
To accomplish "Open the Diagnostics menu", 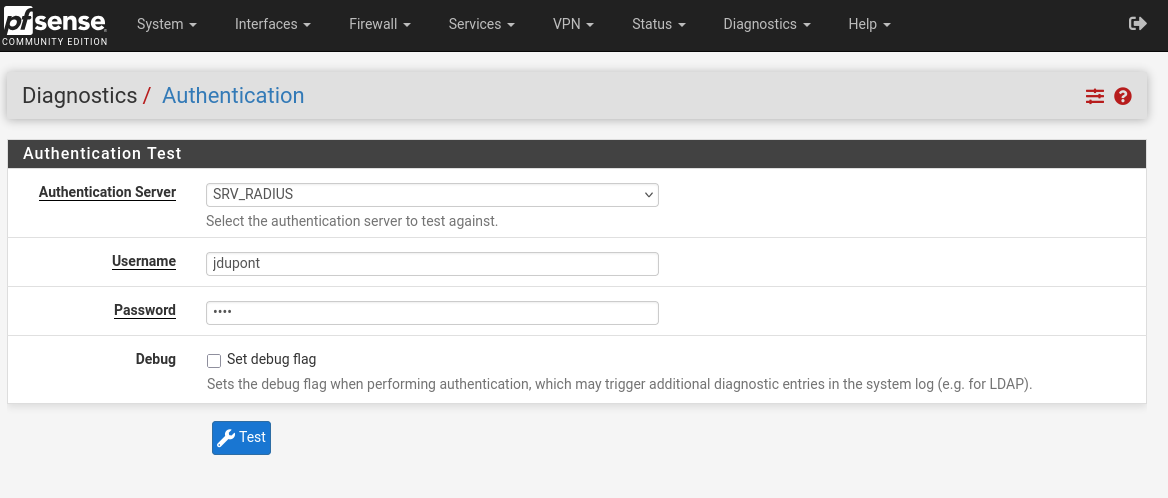I will pos(766,24).
